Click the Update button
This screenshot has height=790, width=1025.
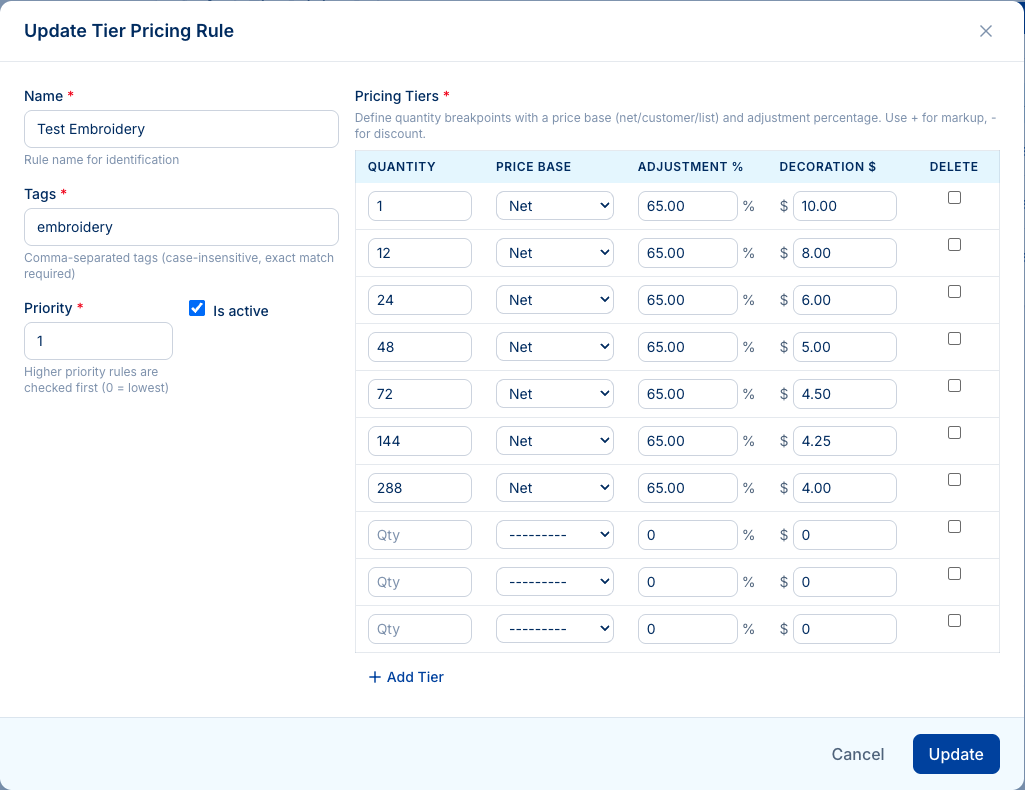tap(956, 754)
